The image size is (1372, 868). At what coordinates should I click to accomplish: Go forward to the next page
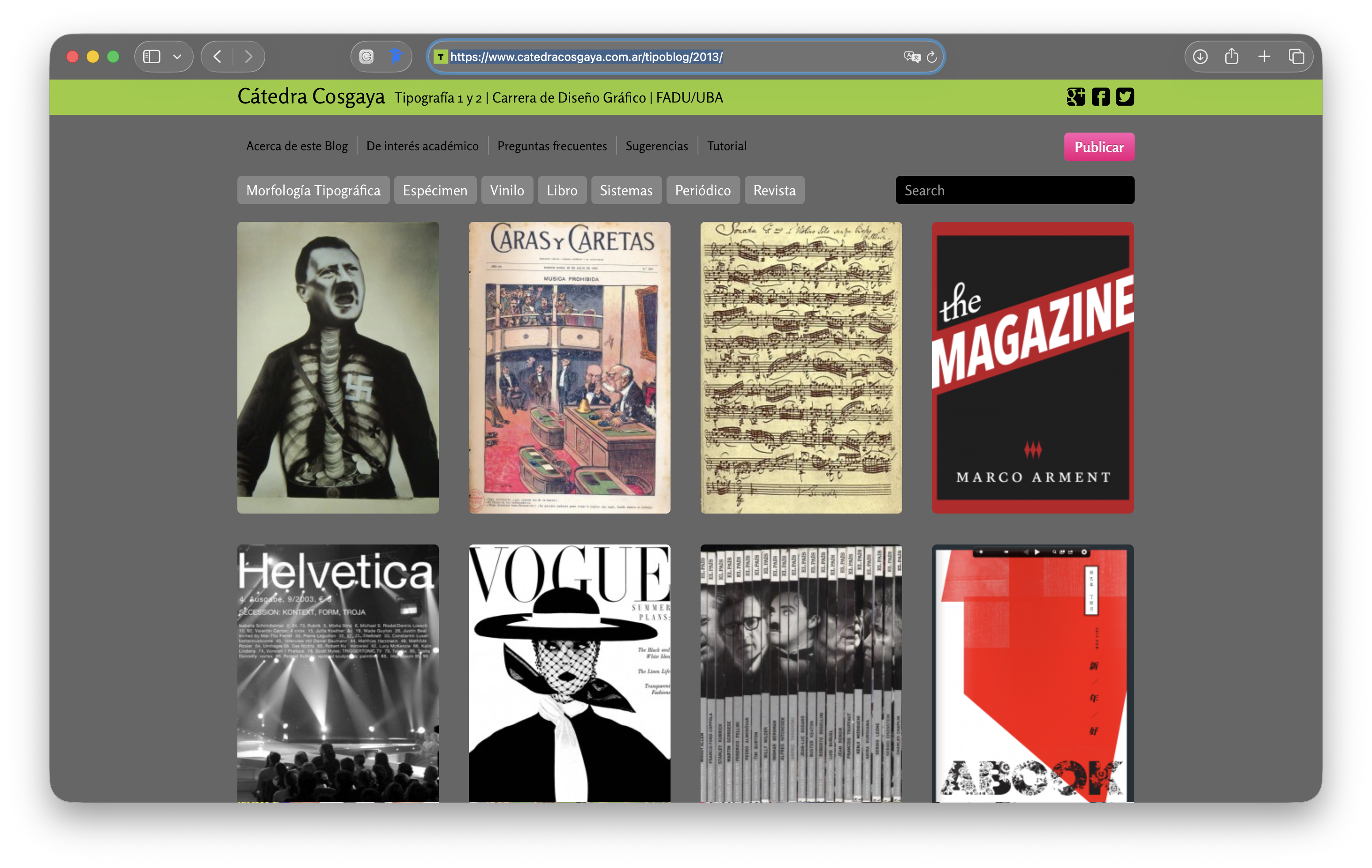point(248,57)
